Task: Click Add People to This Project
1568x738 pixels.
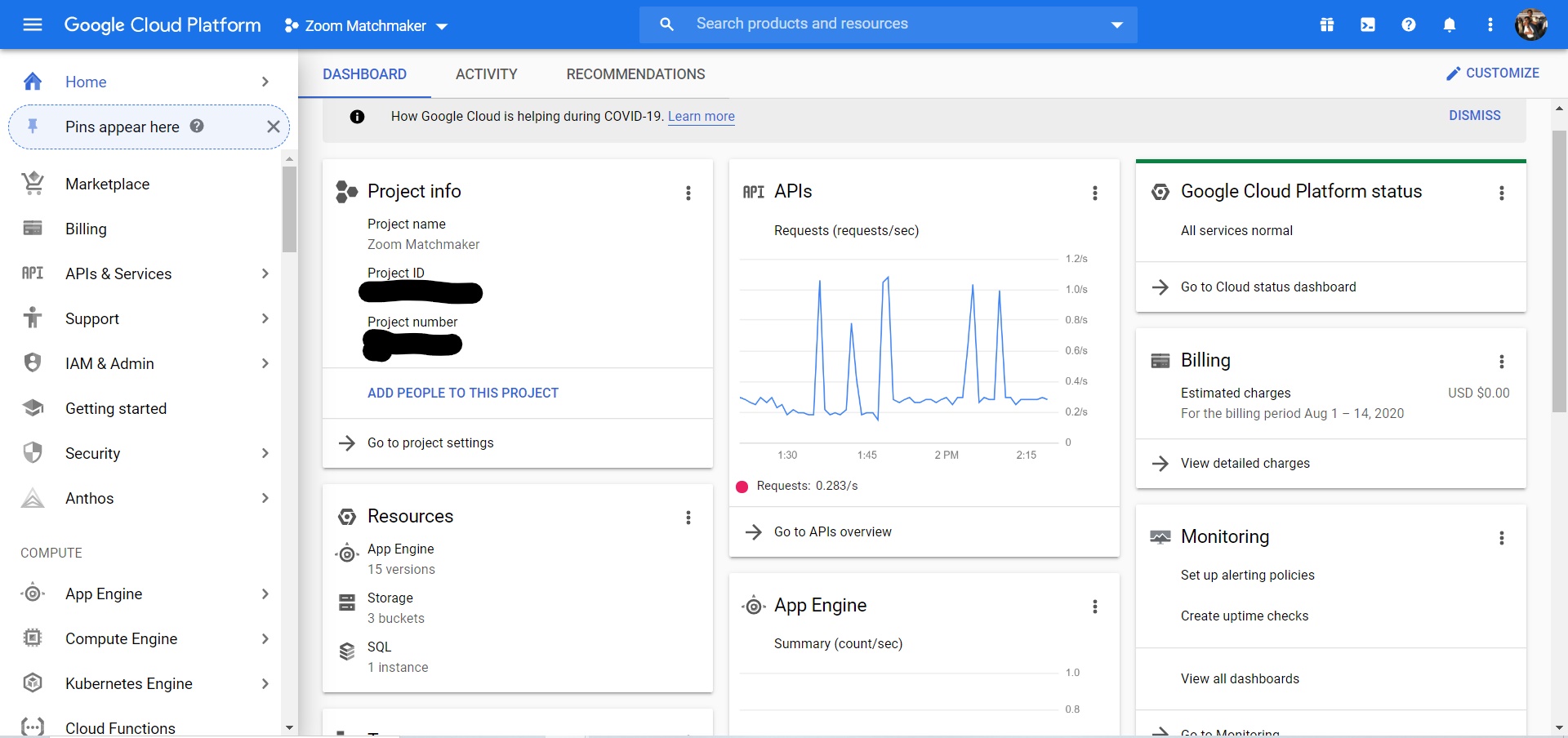Action: tap(463, 393)
